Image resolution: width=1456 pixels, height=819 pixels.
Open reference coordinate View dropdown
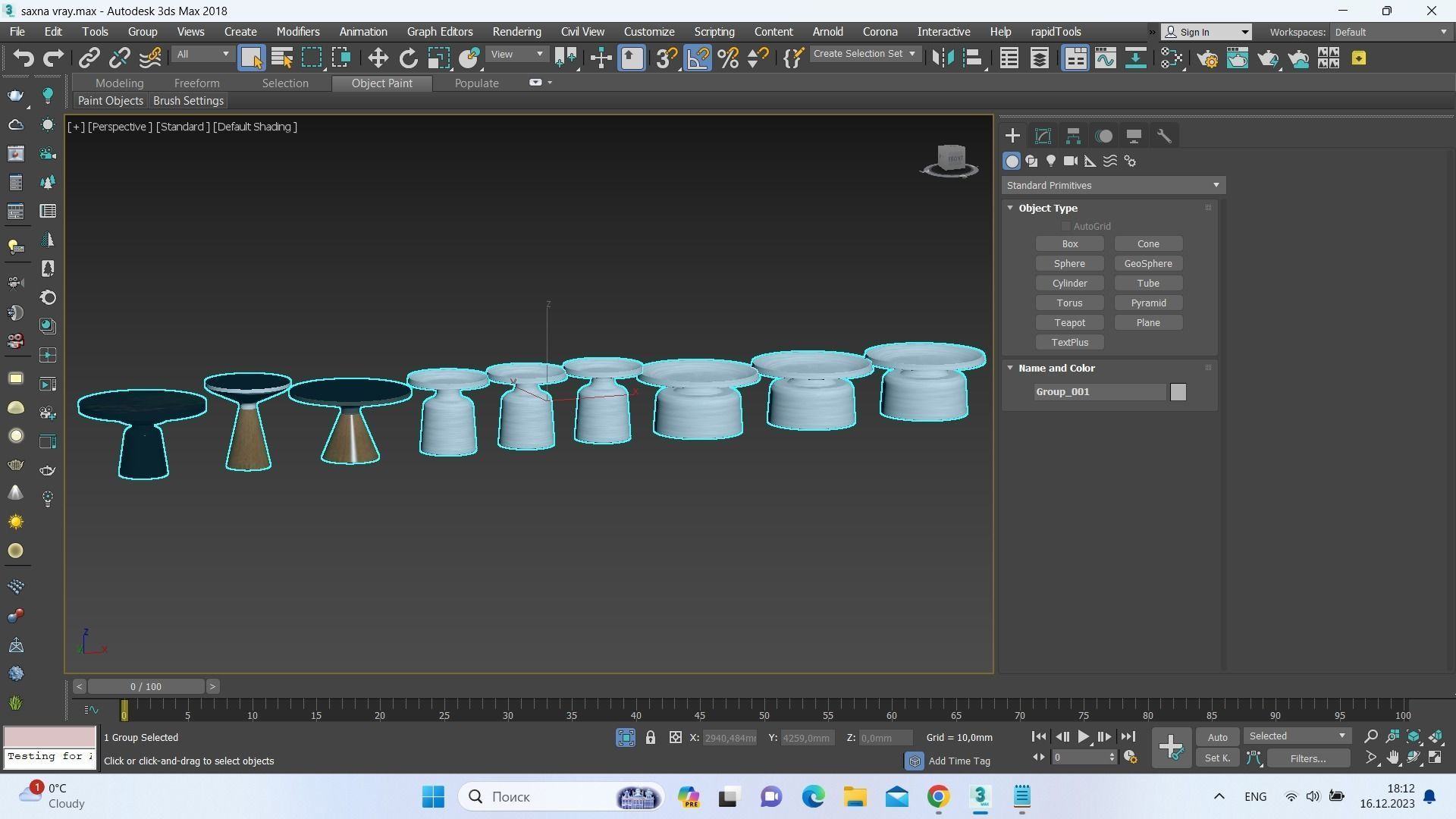516,55
